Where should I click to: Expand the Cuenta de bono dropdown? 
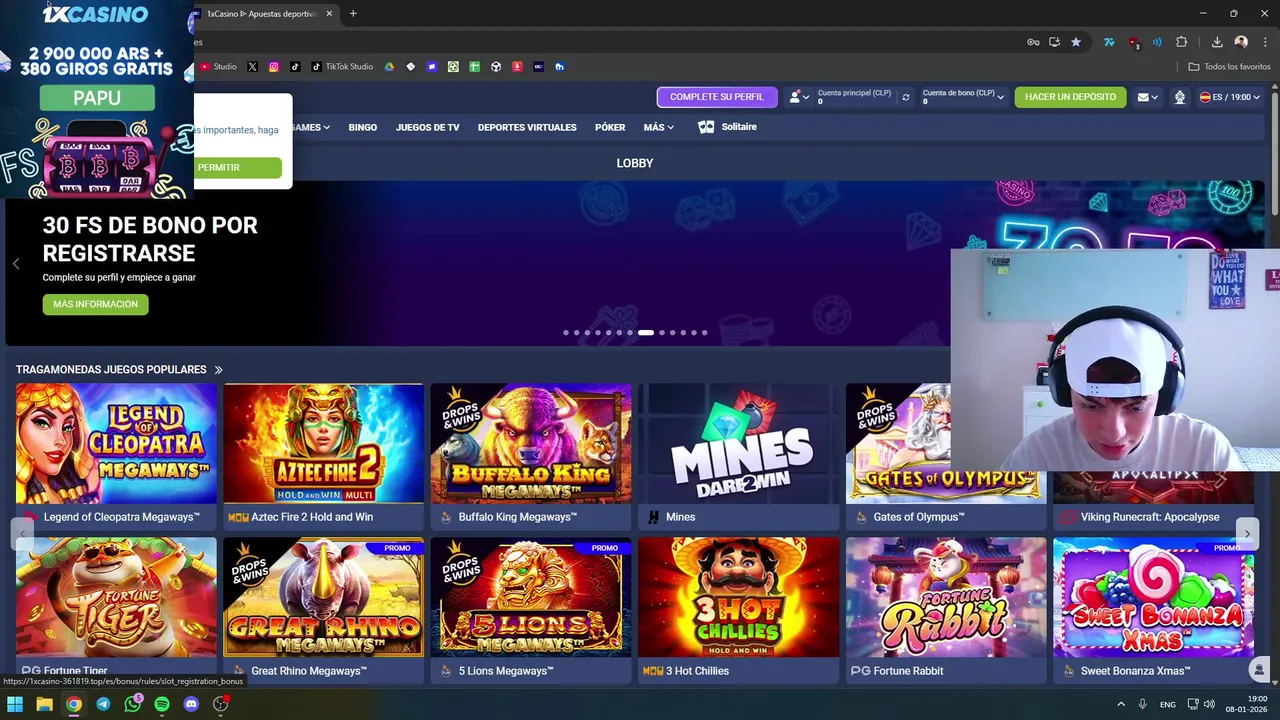point(963,97)
